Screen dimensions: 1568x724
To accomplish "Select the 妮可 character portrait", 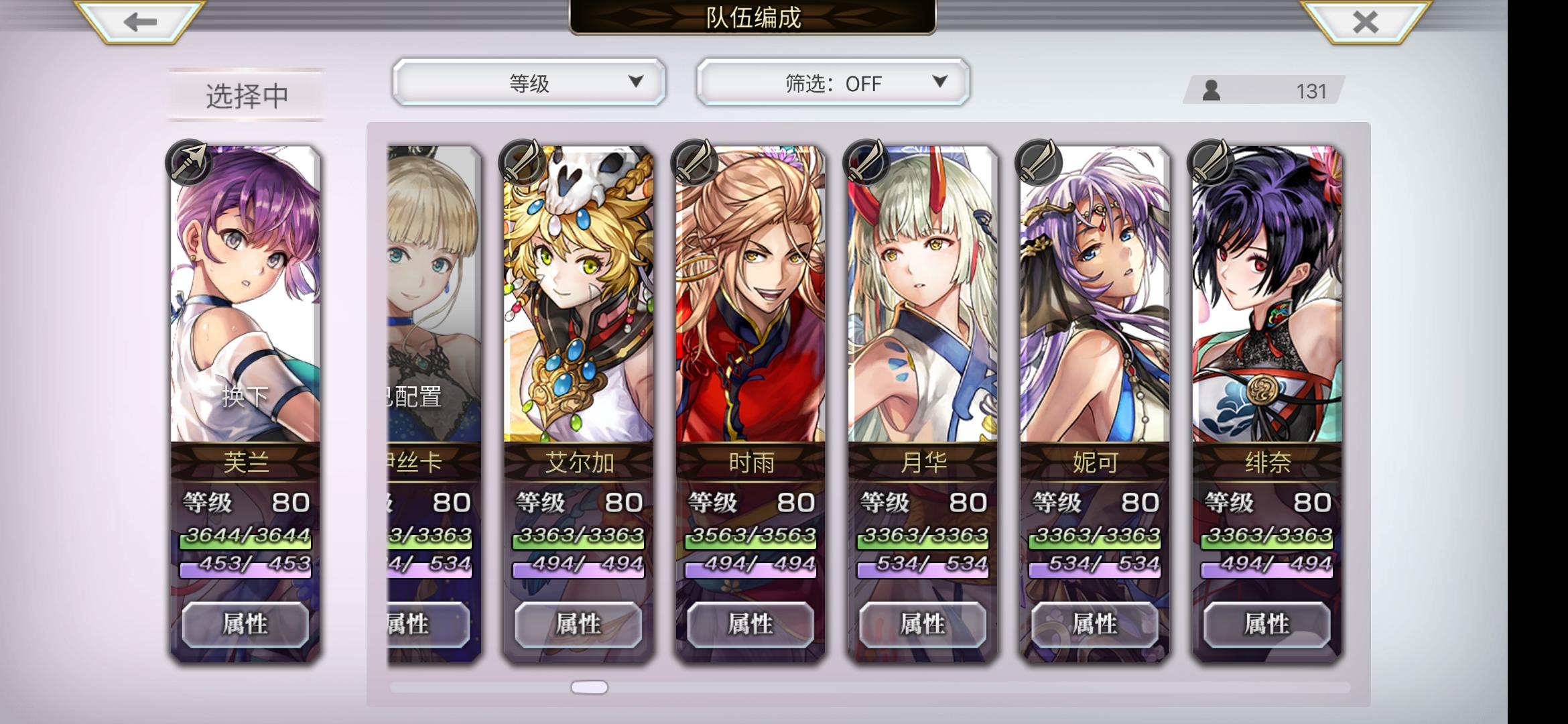I will [1095, 295].
